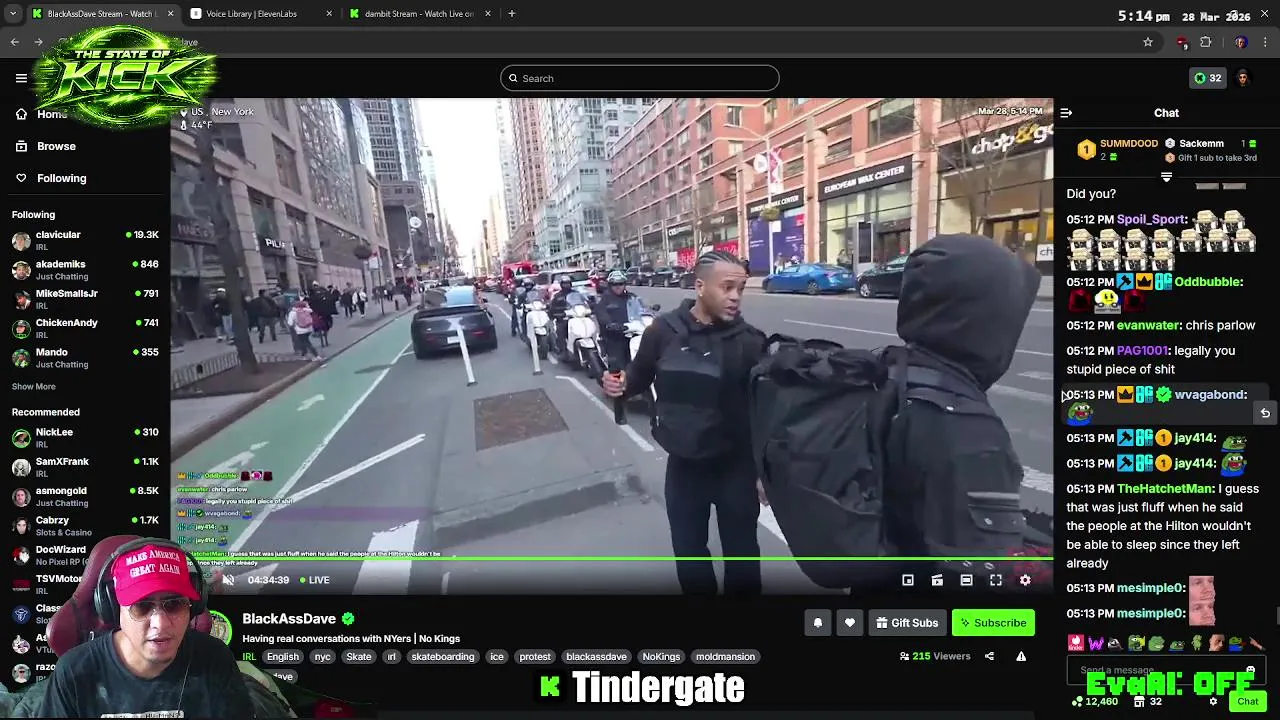Image resolution: width=1280 pixels, height=720 pixels.
Task: Open akademiks channel in Following
Action: click(x=85, y=270)
